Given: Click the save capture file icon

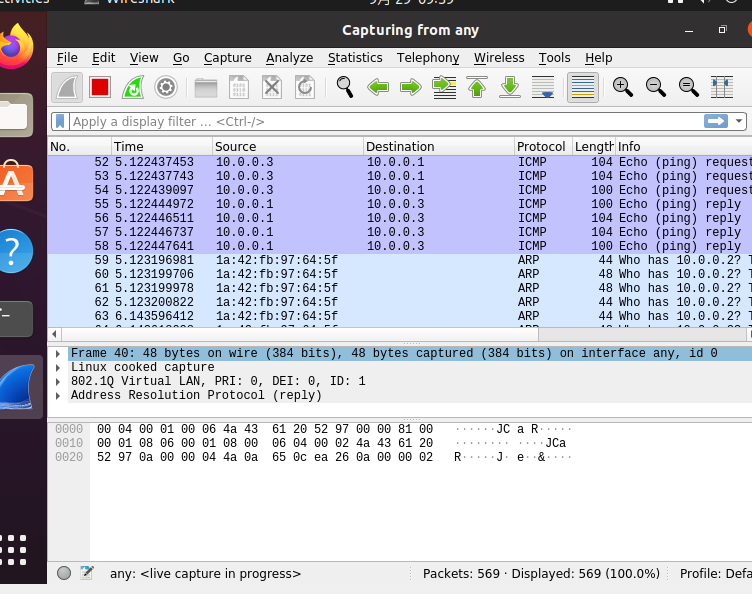Looking at the screenshot, I should point(239,87).
